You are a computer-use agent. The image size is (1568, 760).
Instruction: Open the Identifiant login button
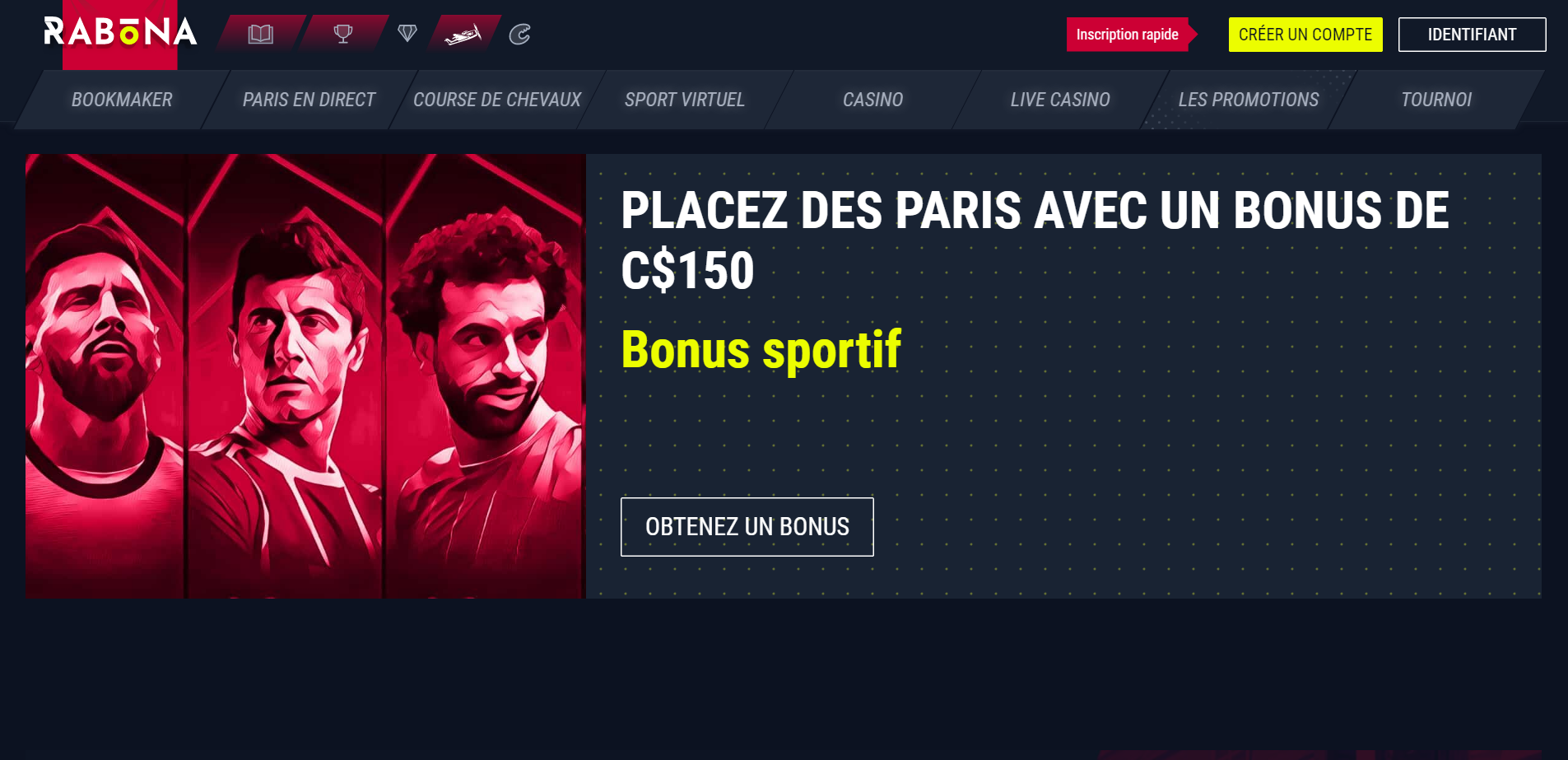tap(1472, 35)
